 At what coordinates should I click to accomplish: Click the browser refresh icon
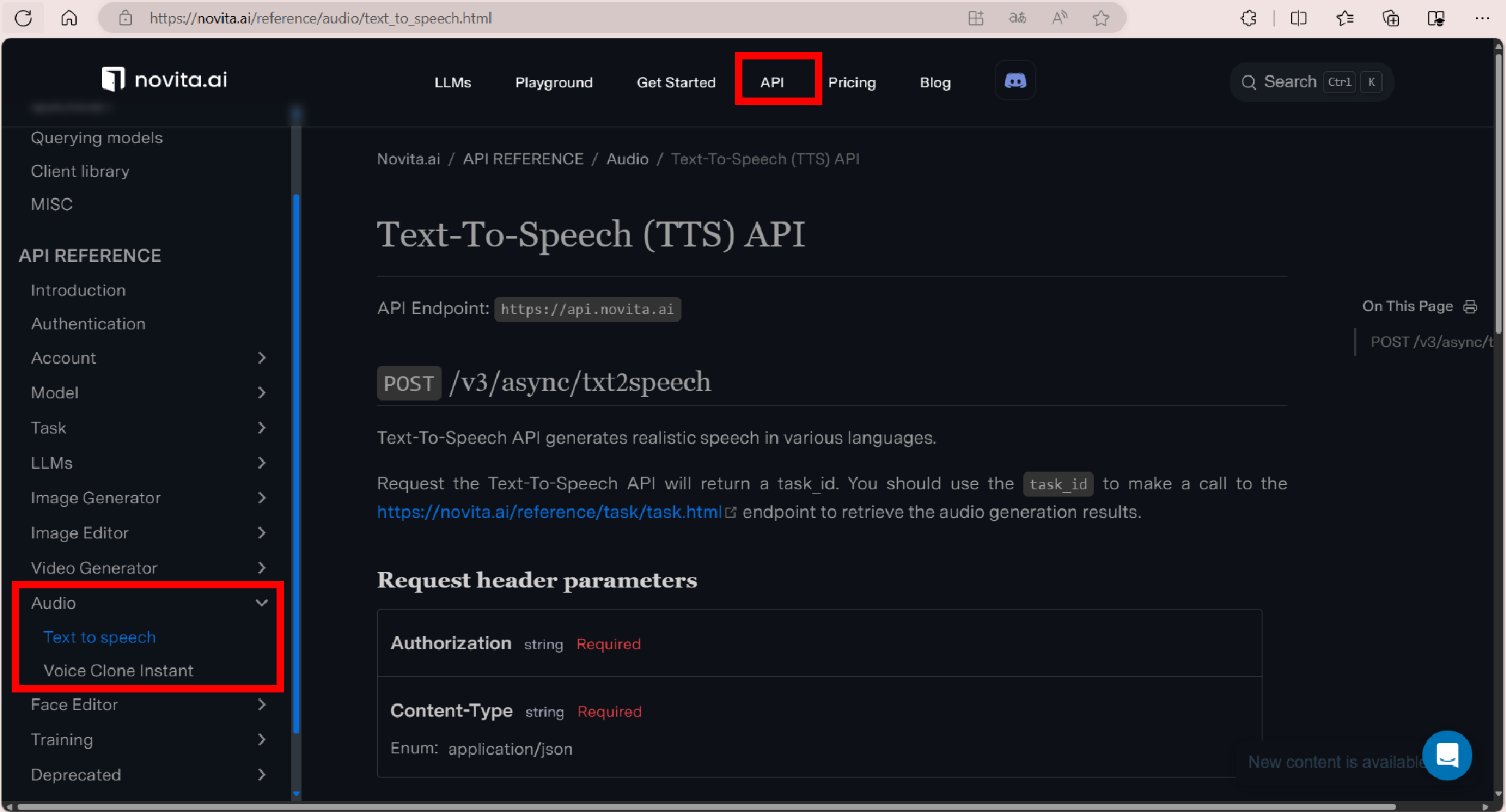click(23, 18)
